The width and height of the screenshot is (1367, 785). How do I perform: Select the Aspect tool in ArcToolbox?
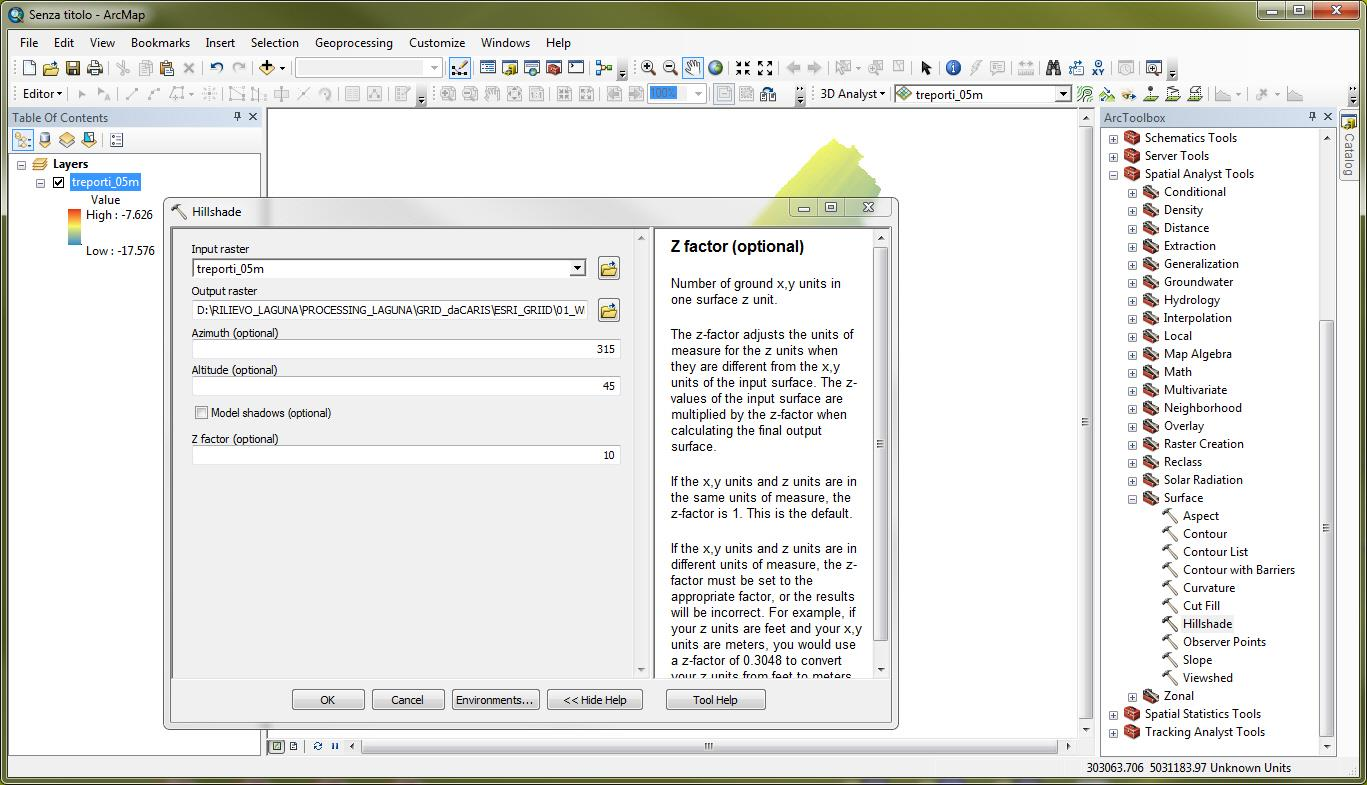coord(1201,516)
